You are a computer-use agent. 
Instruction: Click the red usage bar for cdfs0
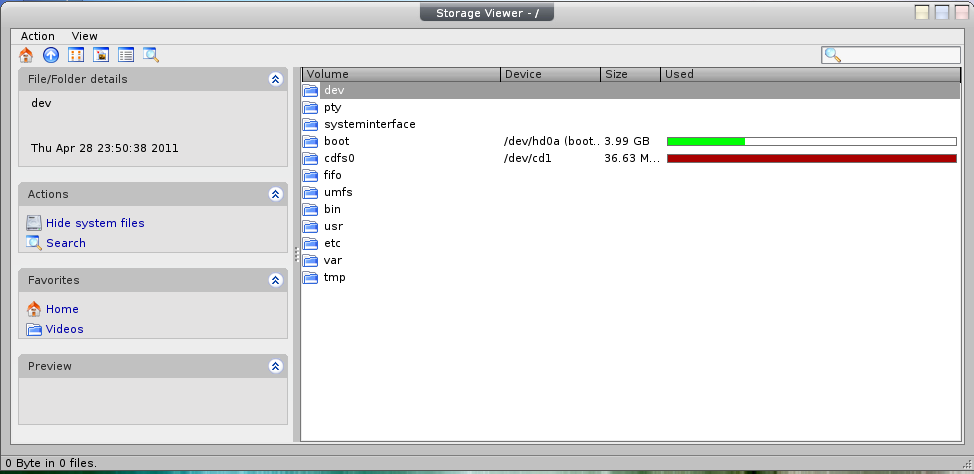pyautogui.click(x=812, y=158)
